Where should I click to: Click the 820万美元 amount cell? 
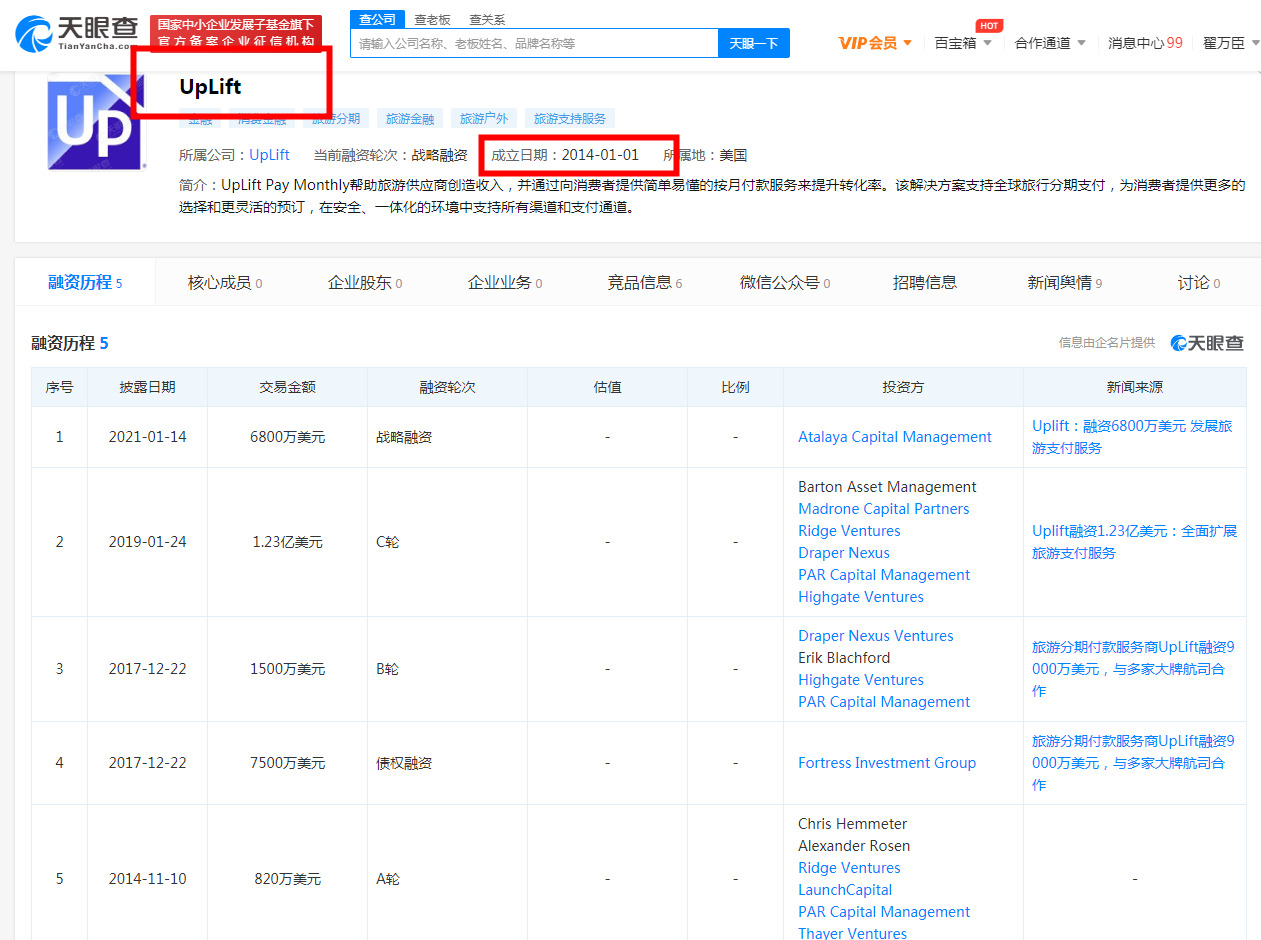tap(288, 879)
